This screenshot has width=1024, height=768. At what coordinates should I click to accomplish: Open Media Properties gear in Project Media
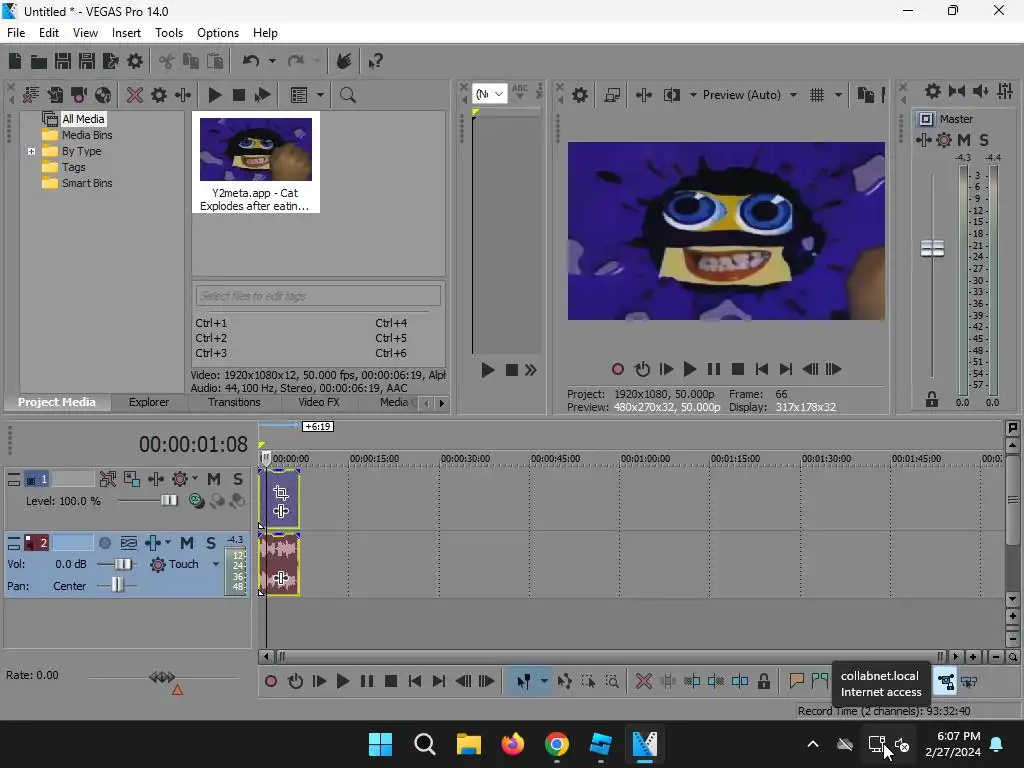(x=159, y=95)
